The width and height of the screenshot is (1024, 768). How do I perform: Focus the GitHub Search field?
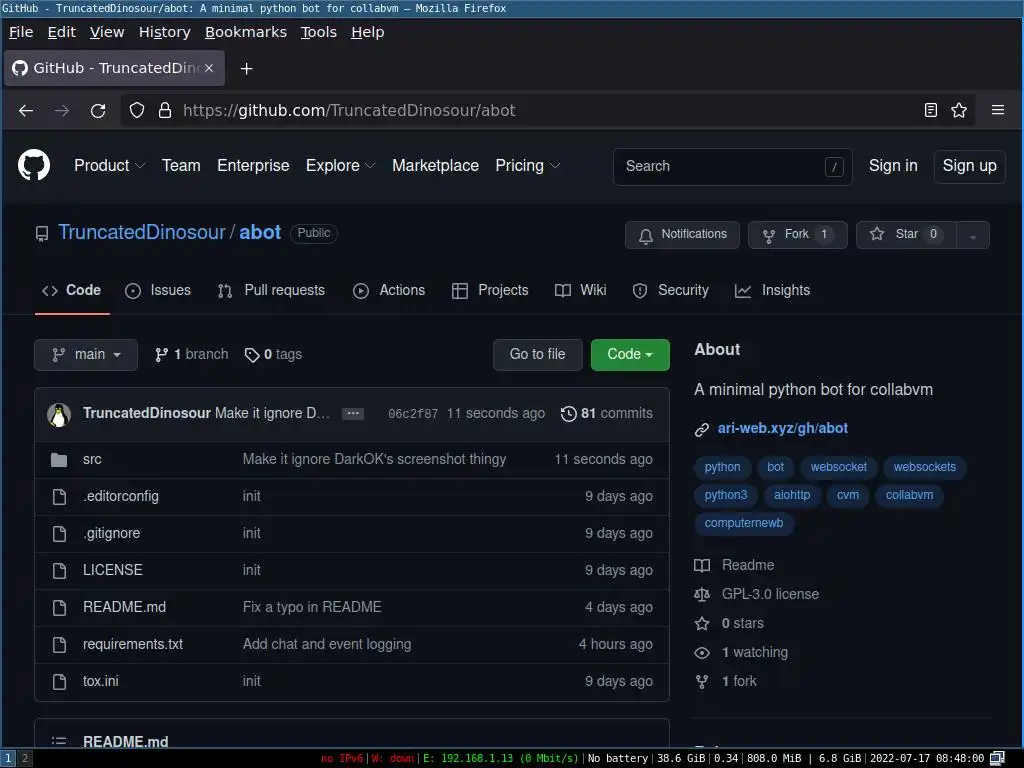[x=732, y=167]
